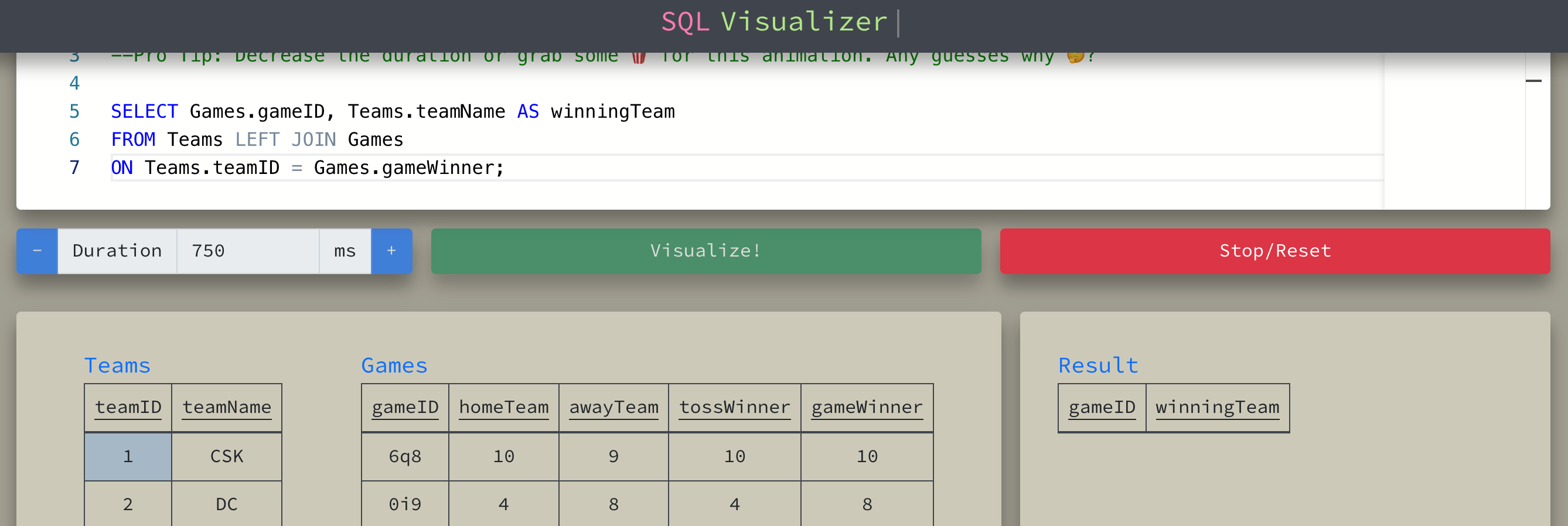Click the tossWinner column header
The height and width of the screenshot is (526, 1568).
point(735,407)
